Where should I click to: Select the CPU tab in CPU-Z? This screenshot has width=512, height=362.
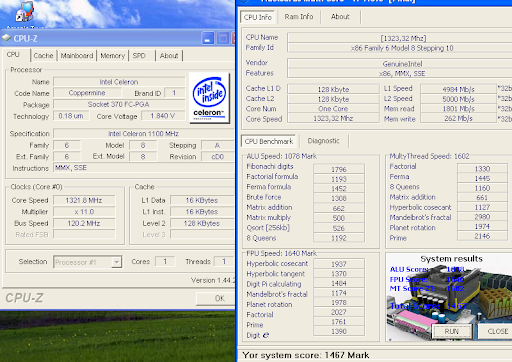13,55
